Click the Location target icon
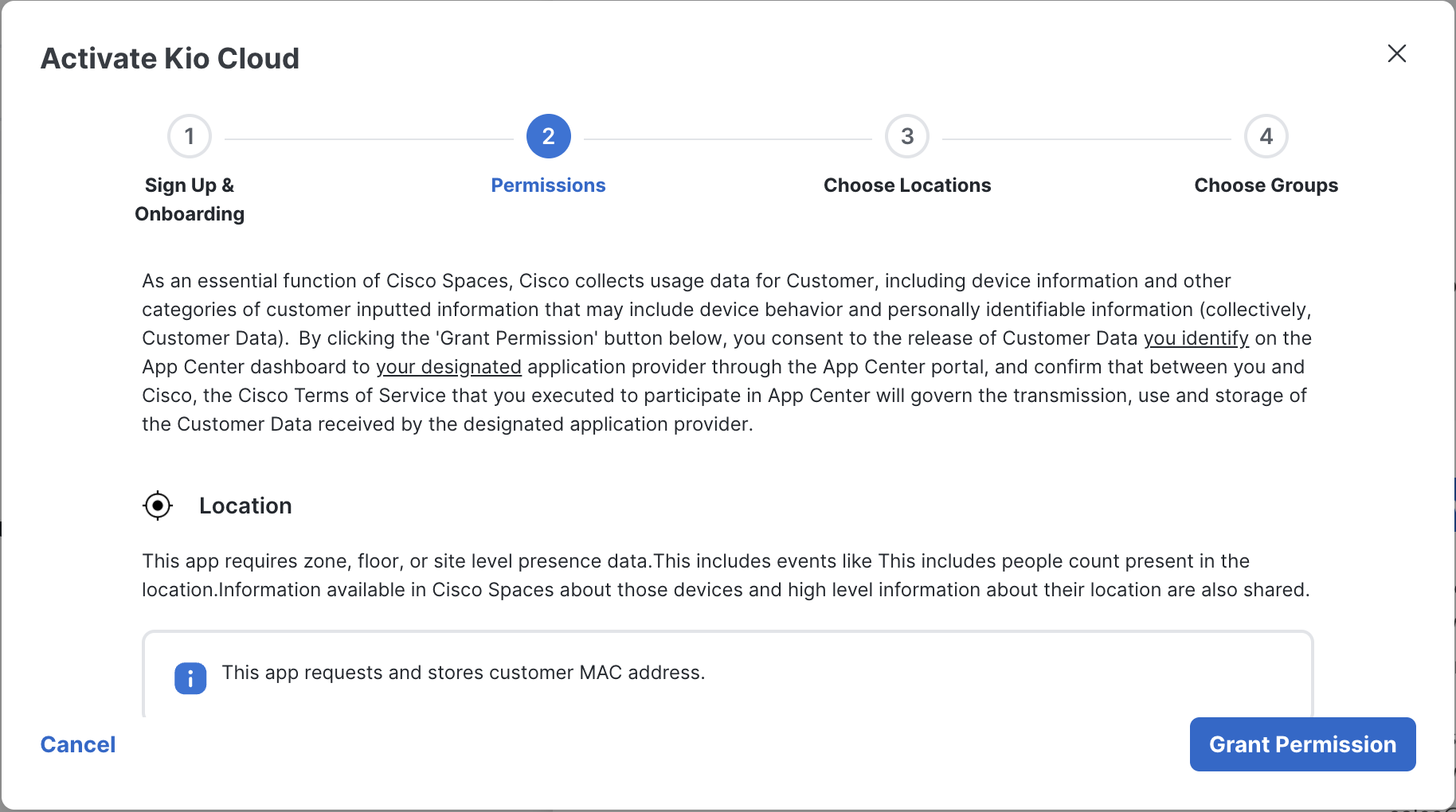Screen dimensions: 1456x812 click(158, 506)
